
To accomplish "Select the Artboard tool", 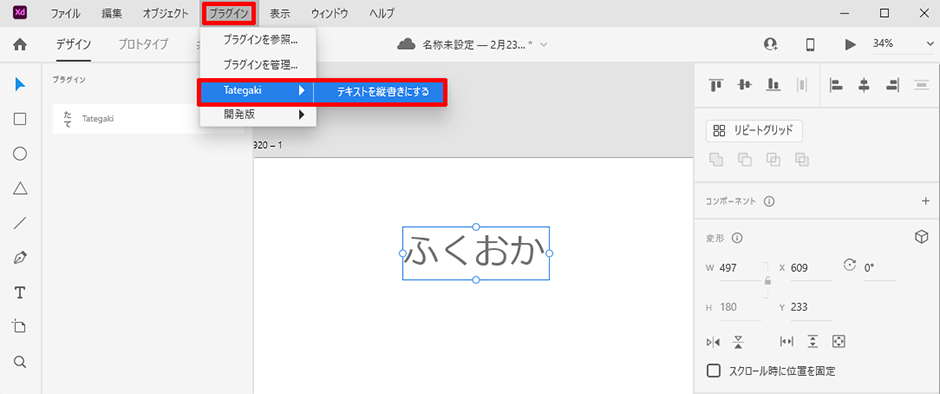I will pos(20,327).
